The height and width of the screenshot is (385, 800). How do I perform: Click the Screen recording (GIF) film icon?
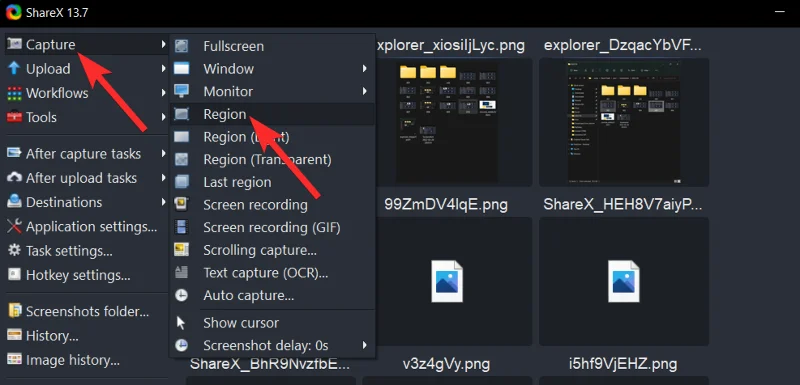[x=181, y=227]
